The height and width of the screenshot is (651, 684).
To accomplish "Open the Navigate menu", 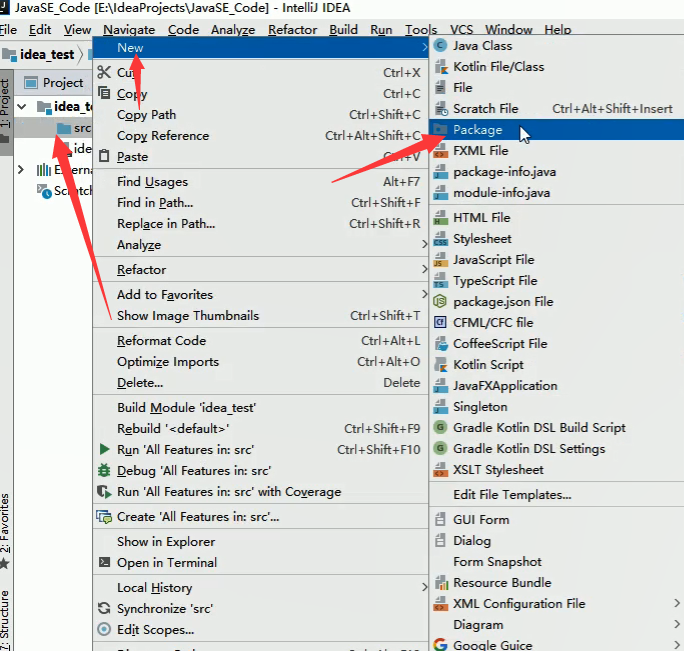I will tap(129, 30).
